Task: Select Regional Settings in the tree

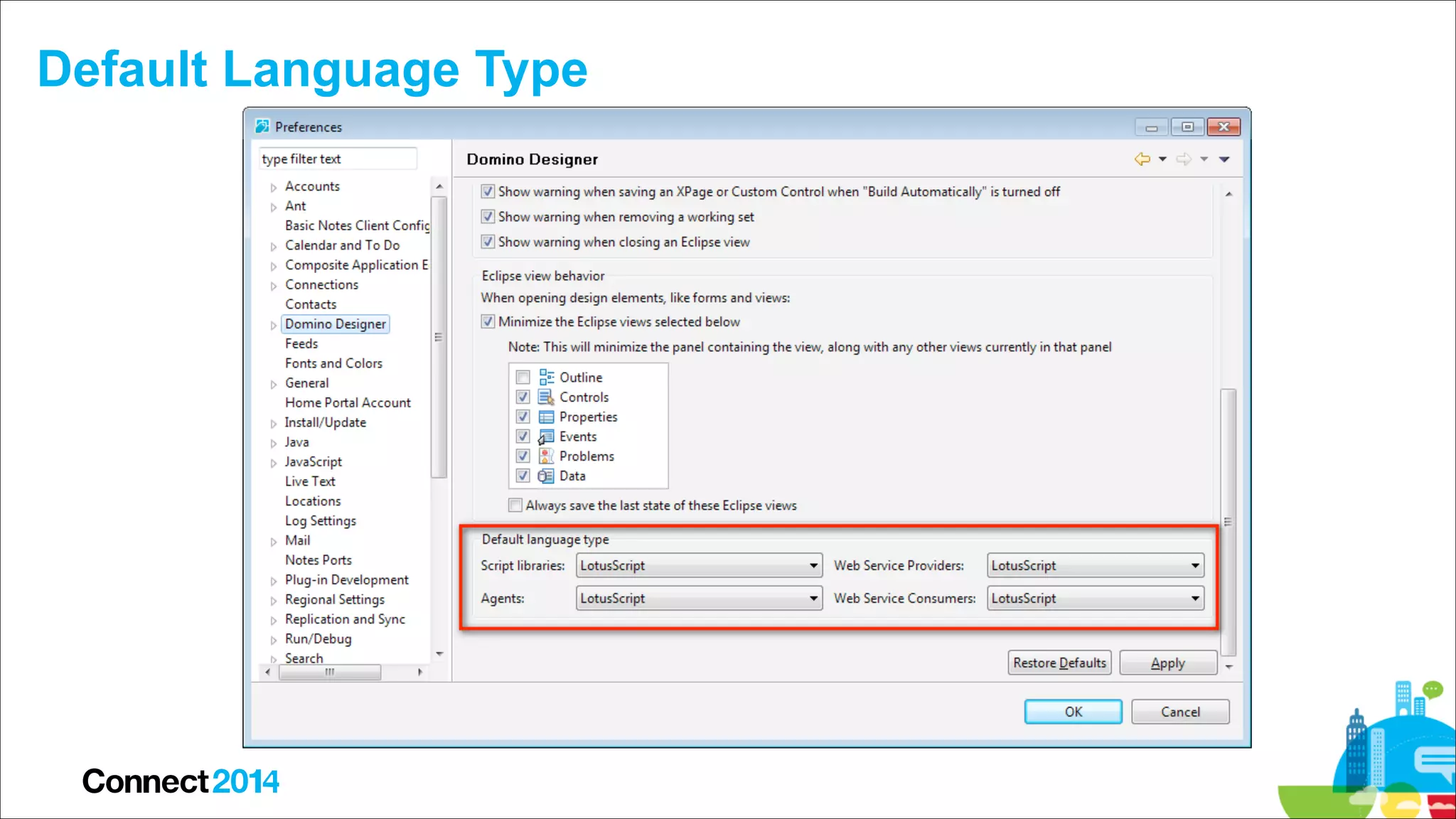Action: click(x=335, y=600)
